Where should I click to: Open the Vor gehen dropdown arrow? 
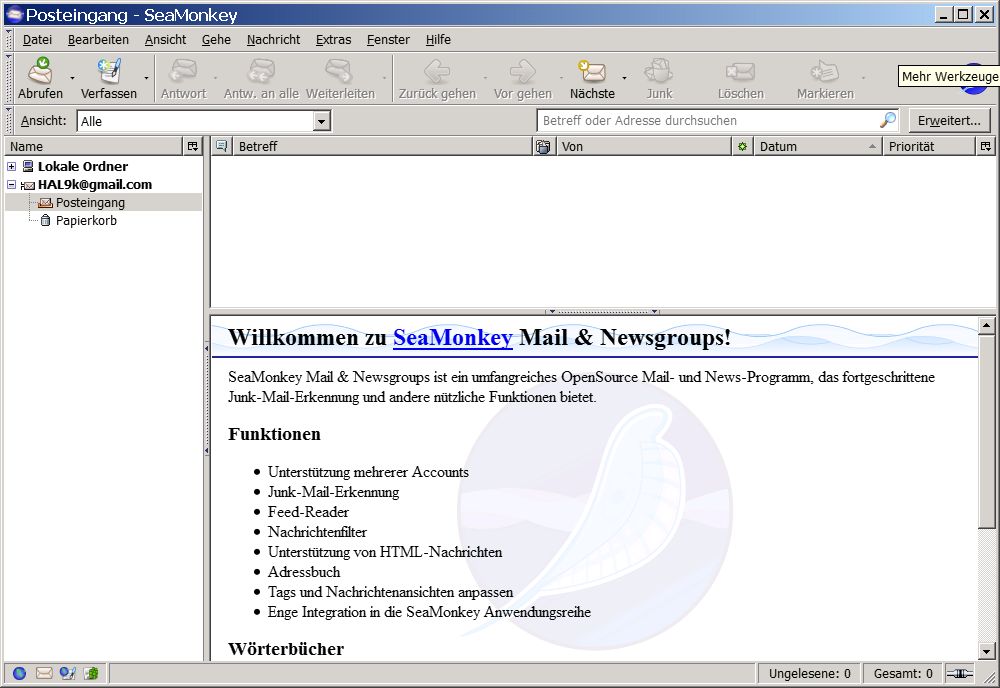click(x=561, y=78)
